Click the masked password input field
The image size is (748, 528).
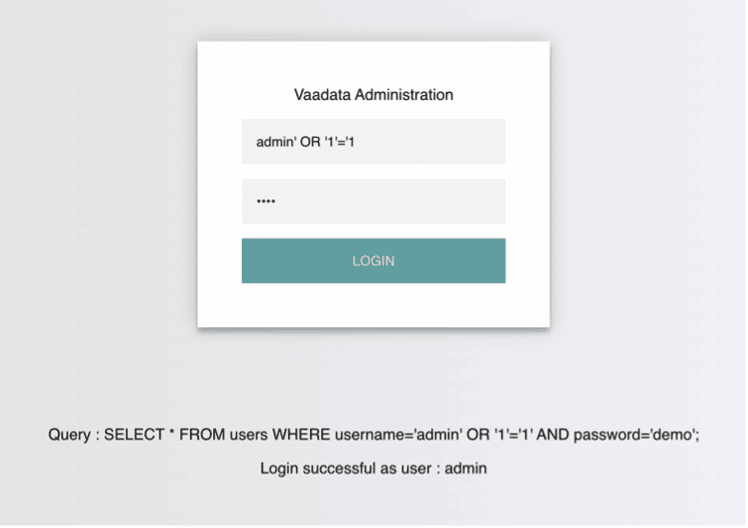pyautogui.click(x=373, y=201)
